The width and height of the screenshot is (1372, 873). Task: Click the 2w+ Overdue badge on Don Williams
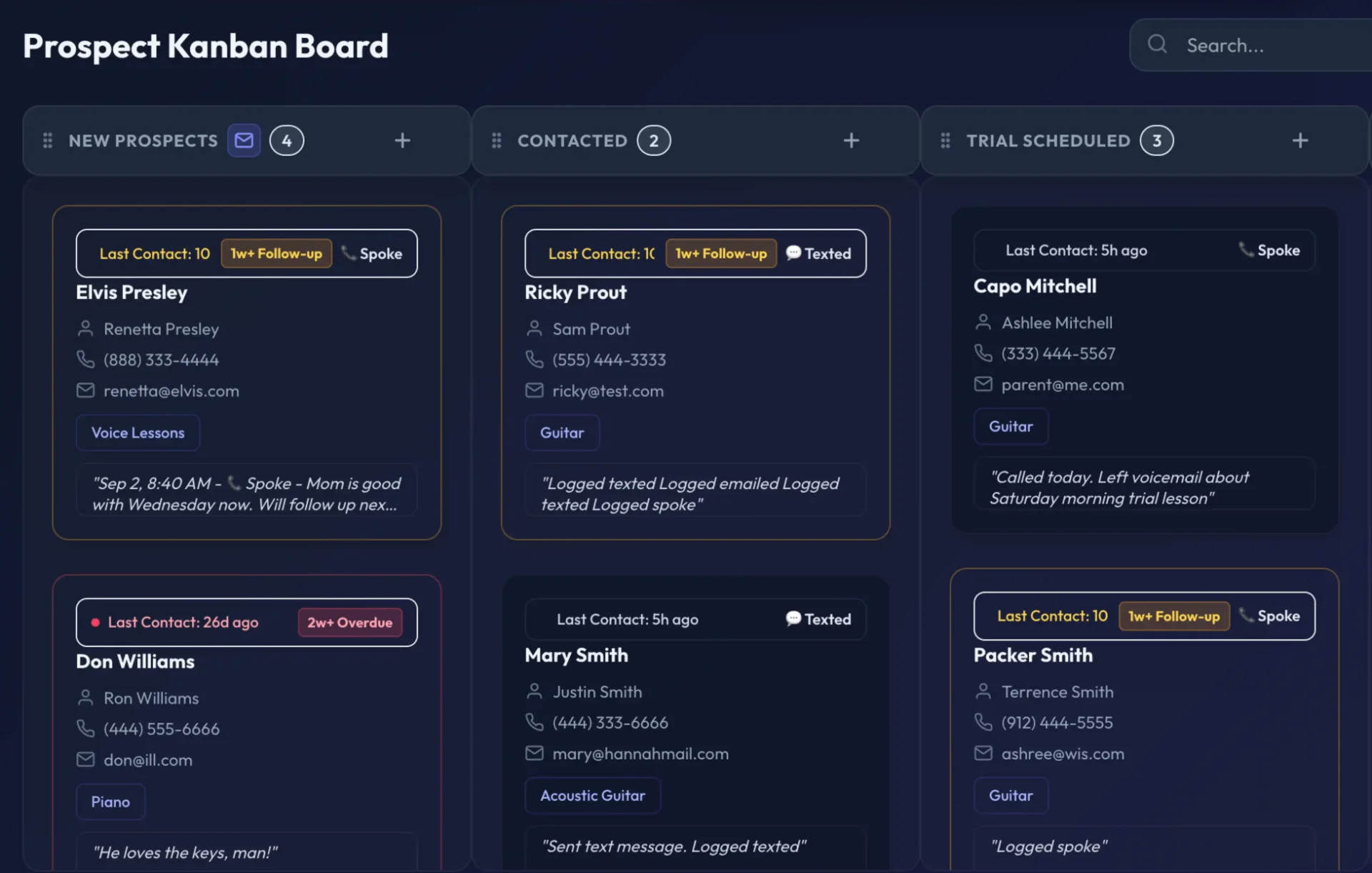point(350,622)
